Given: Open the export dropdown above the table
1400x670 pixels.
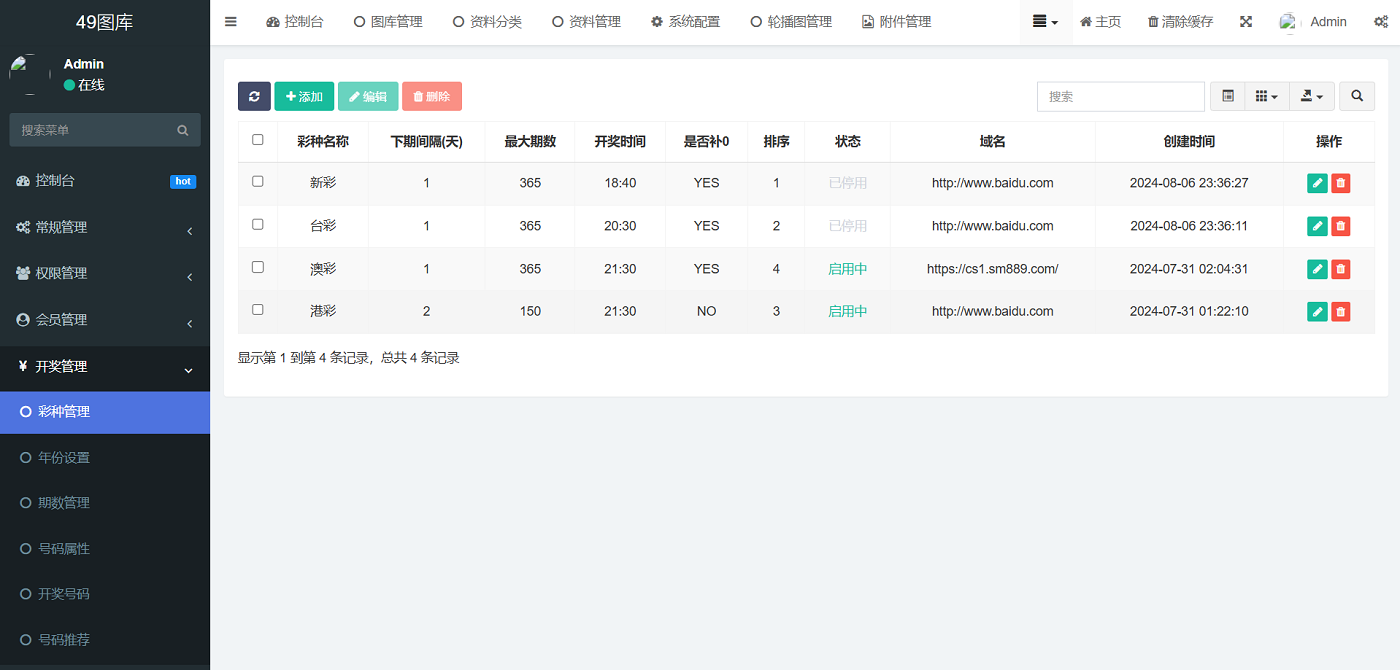Looking at the screenshot, I should 1311,96.
